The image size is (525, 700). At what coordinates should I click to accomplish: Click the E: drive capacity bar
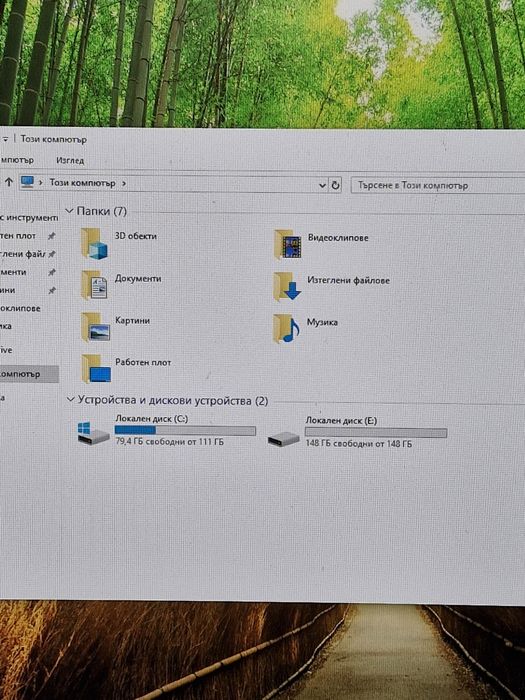375,433
